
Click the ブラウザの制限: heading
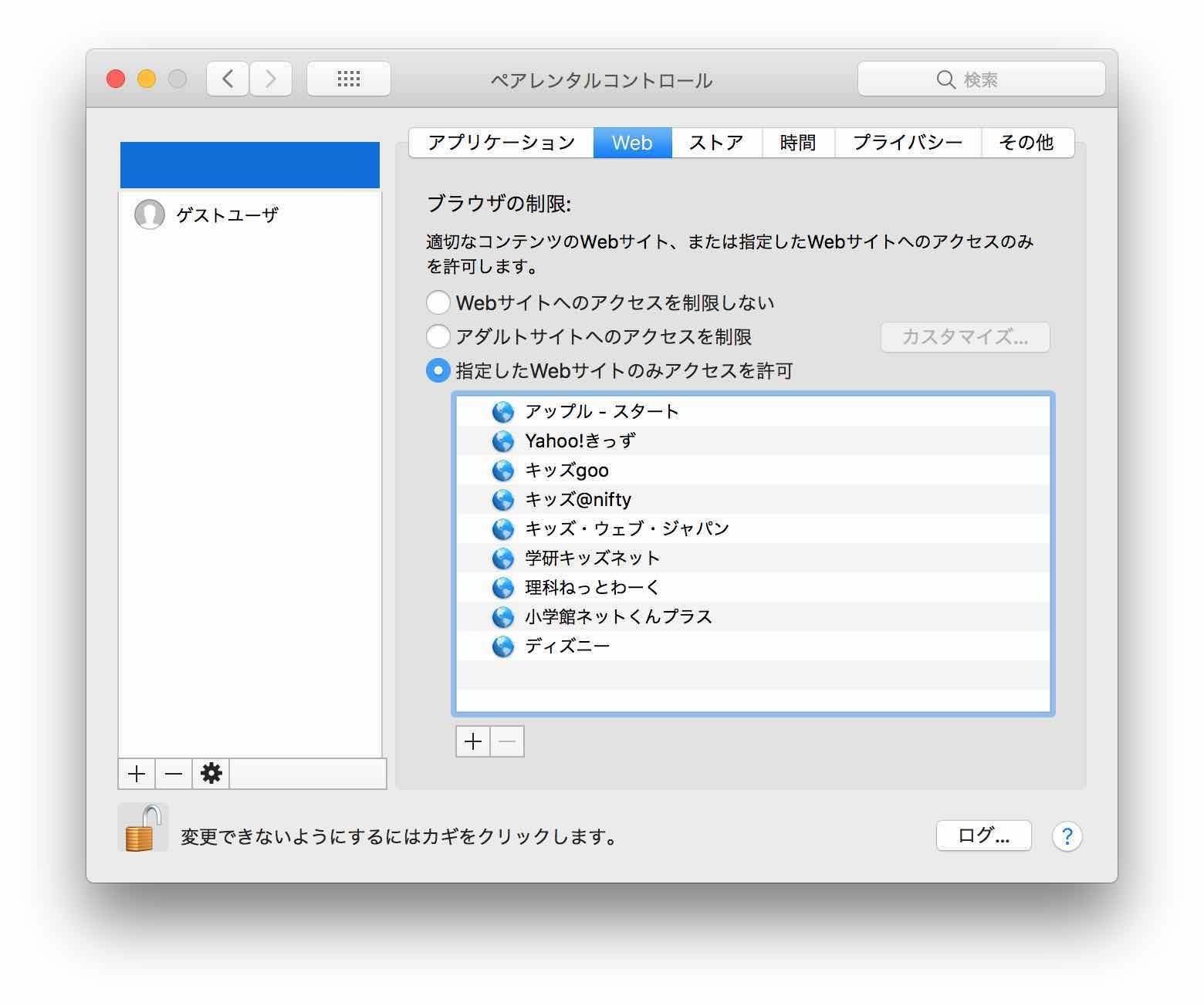[499, 204]
